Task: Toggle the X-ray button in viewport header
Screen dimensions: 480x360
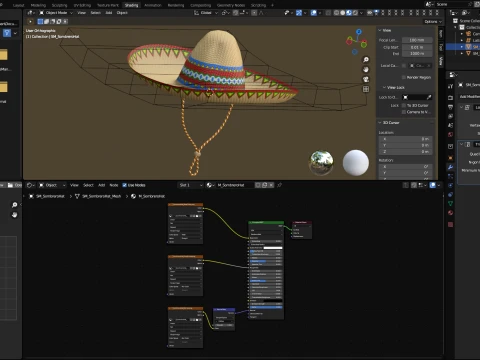Action: [328, 13]
